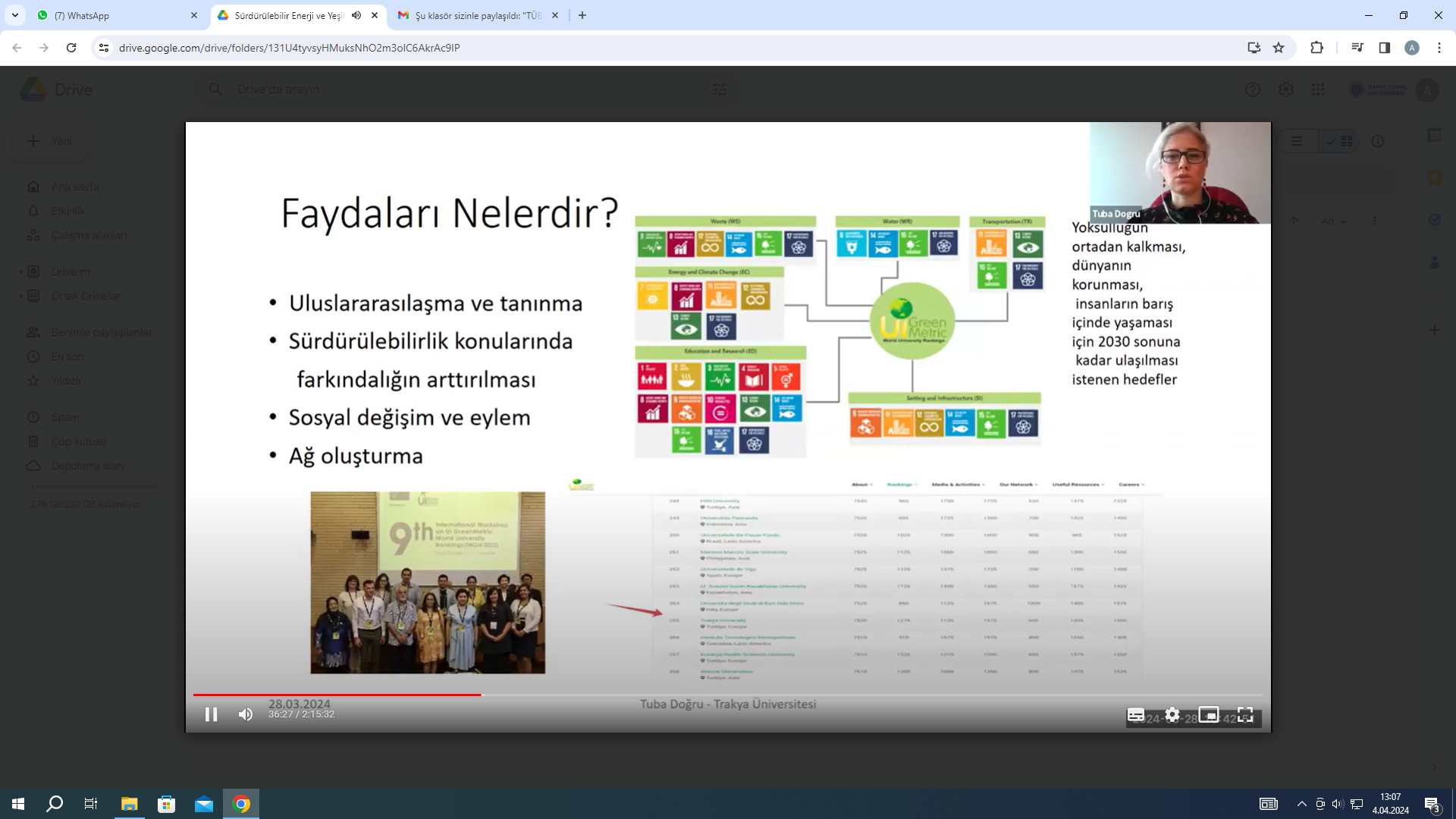1456x819 pixels.
Task: Open new browser tab
Action: pyautogui.click(x=582, y=15)
